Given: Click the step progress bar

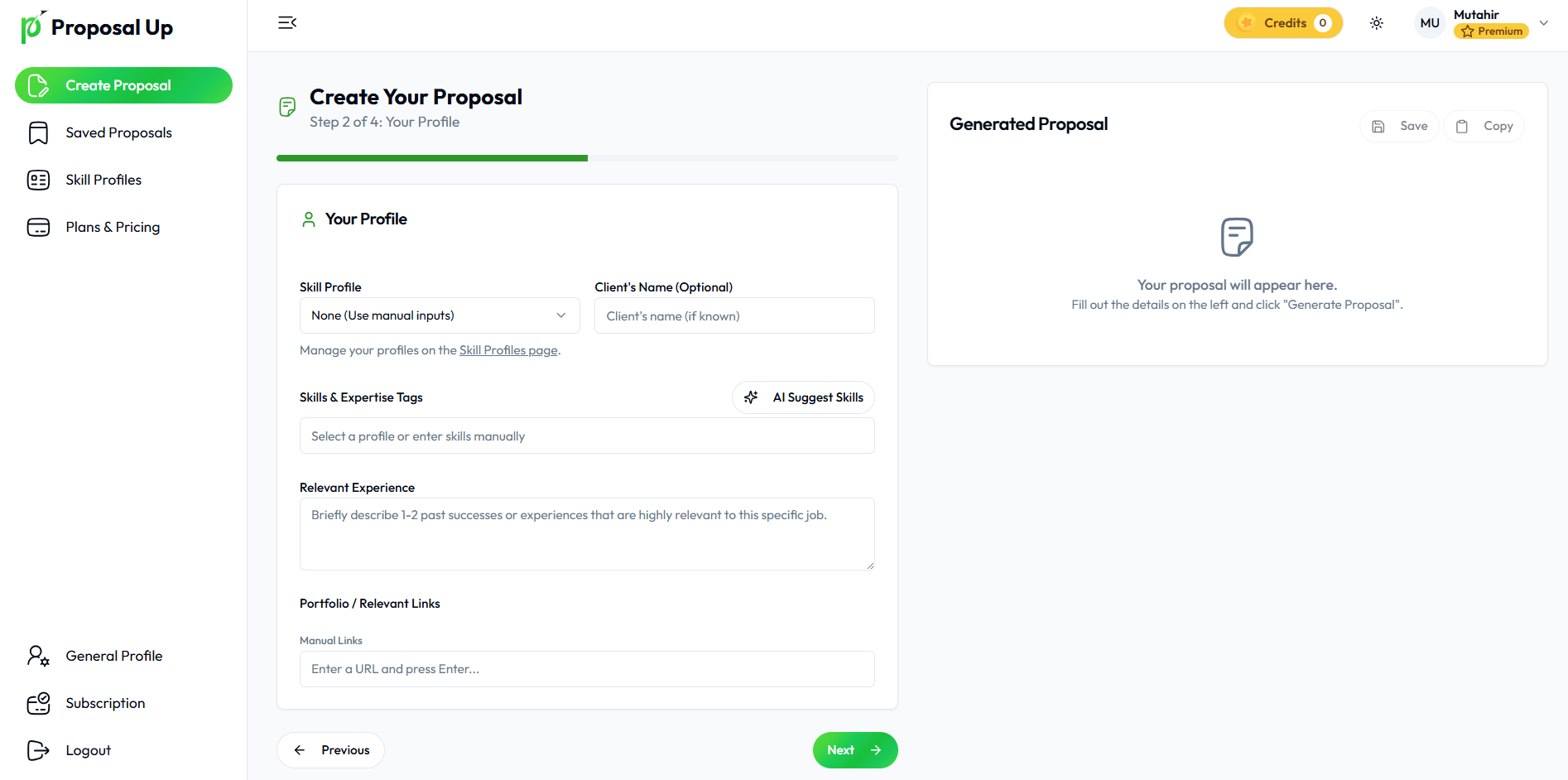Looking at the screenshot, I should (x=587, y=157).
